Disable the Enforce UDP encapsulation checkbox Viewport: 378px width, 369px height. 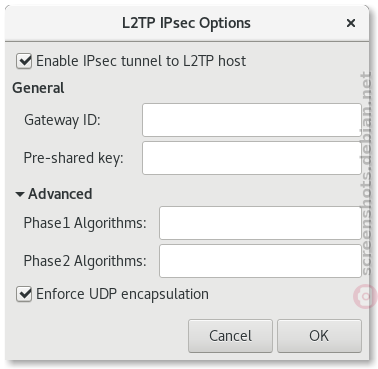(x=24, y=294)
